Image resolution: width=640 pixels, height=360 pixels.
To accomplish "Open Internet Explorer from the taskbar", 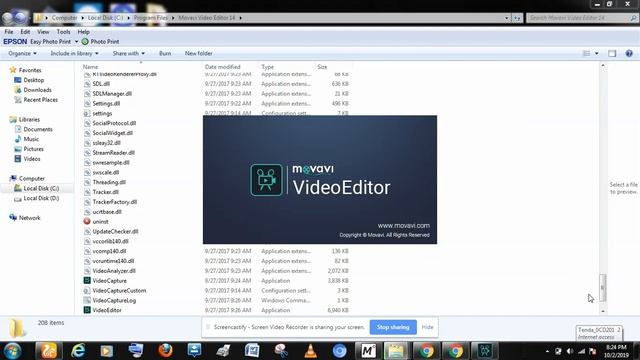I will [x=78, y=351].
